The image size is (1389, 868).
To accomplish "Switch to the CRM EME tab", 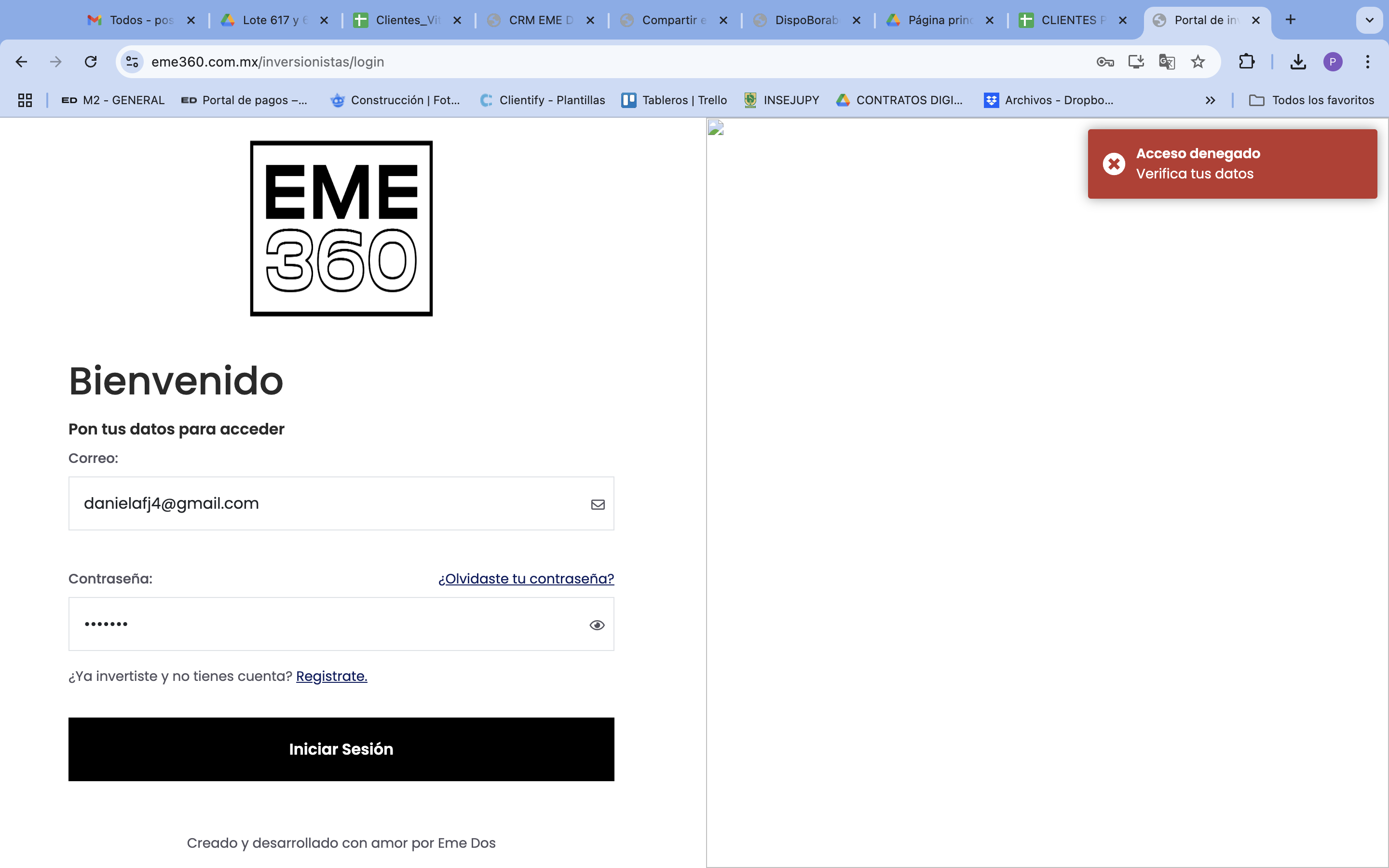I will 540,20.
